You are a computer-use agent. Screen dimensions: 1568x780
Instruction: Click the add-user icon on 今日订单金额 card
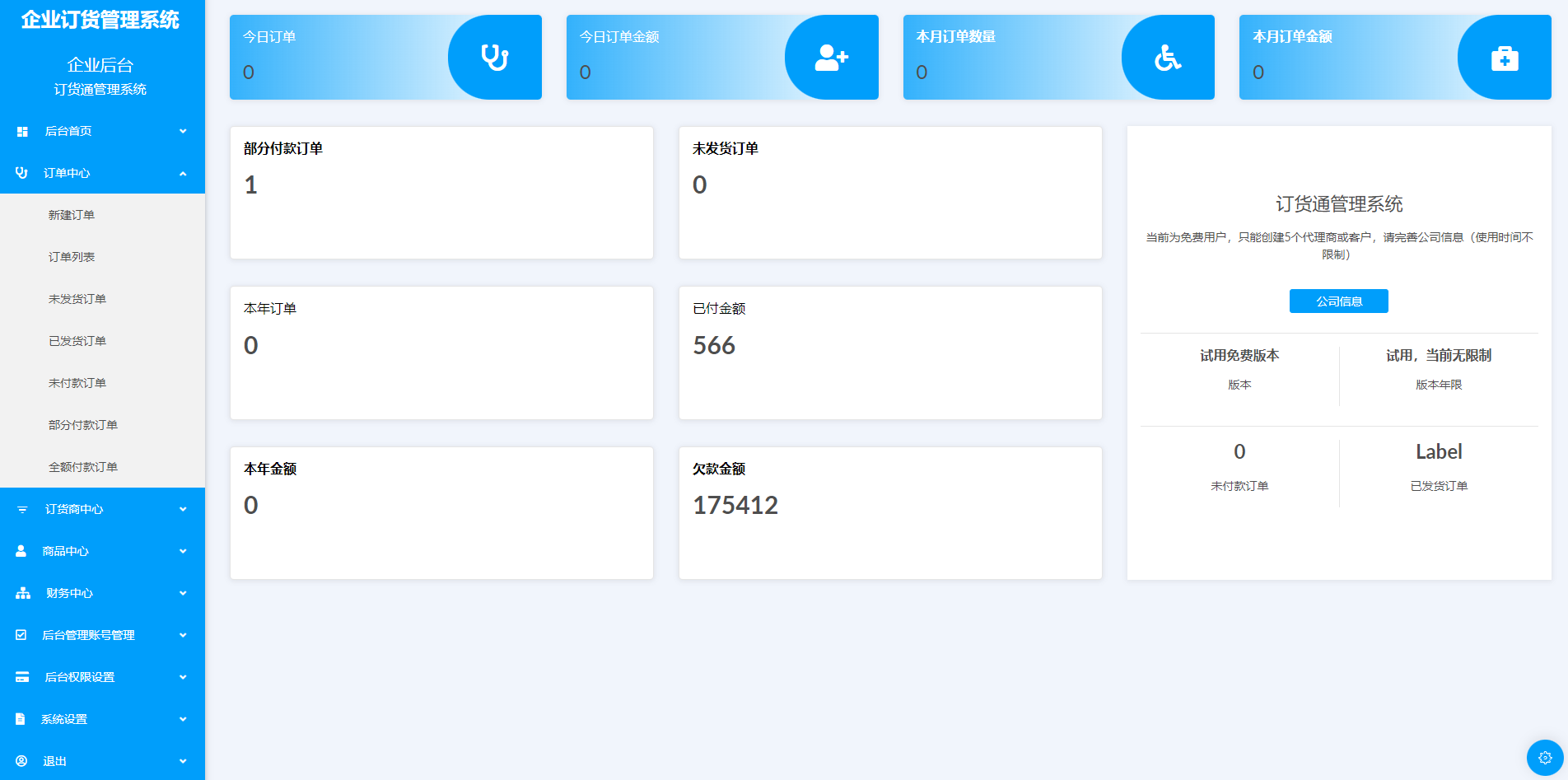point(831,58)
